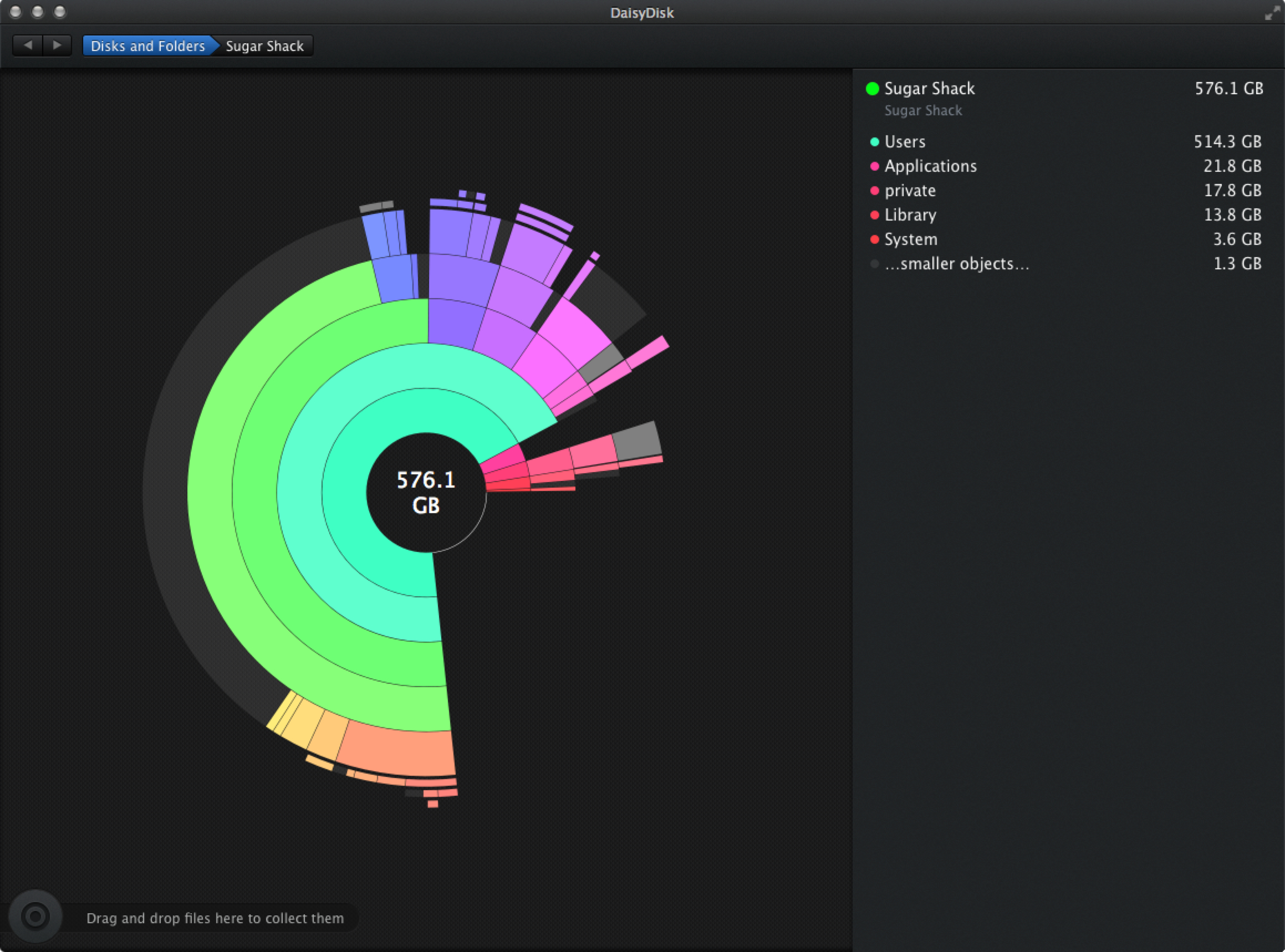Click the pink dot beside Applications
This screenshot has height=952, width=1285.
875,166
